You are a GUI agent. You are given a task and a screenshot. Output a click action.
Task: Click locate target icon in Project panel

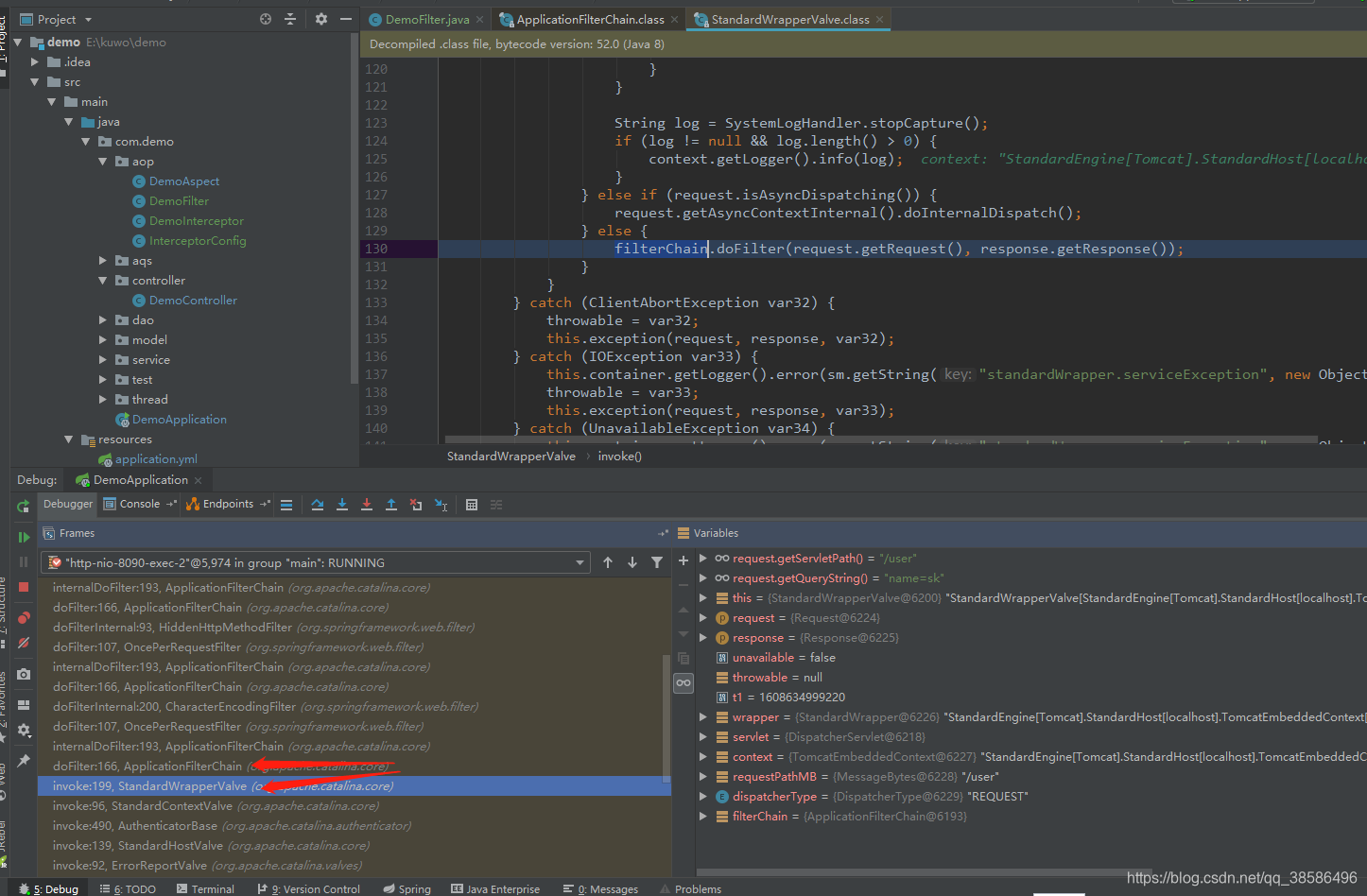point(266,19)
